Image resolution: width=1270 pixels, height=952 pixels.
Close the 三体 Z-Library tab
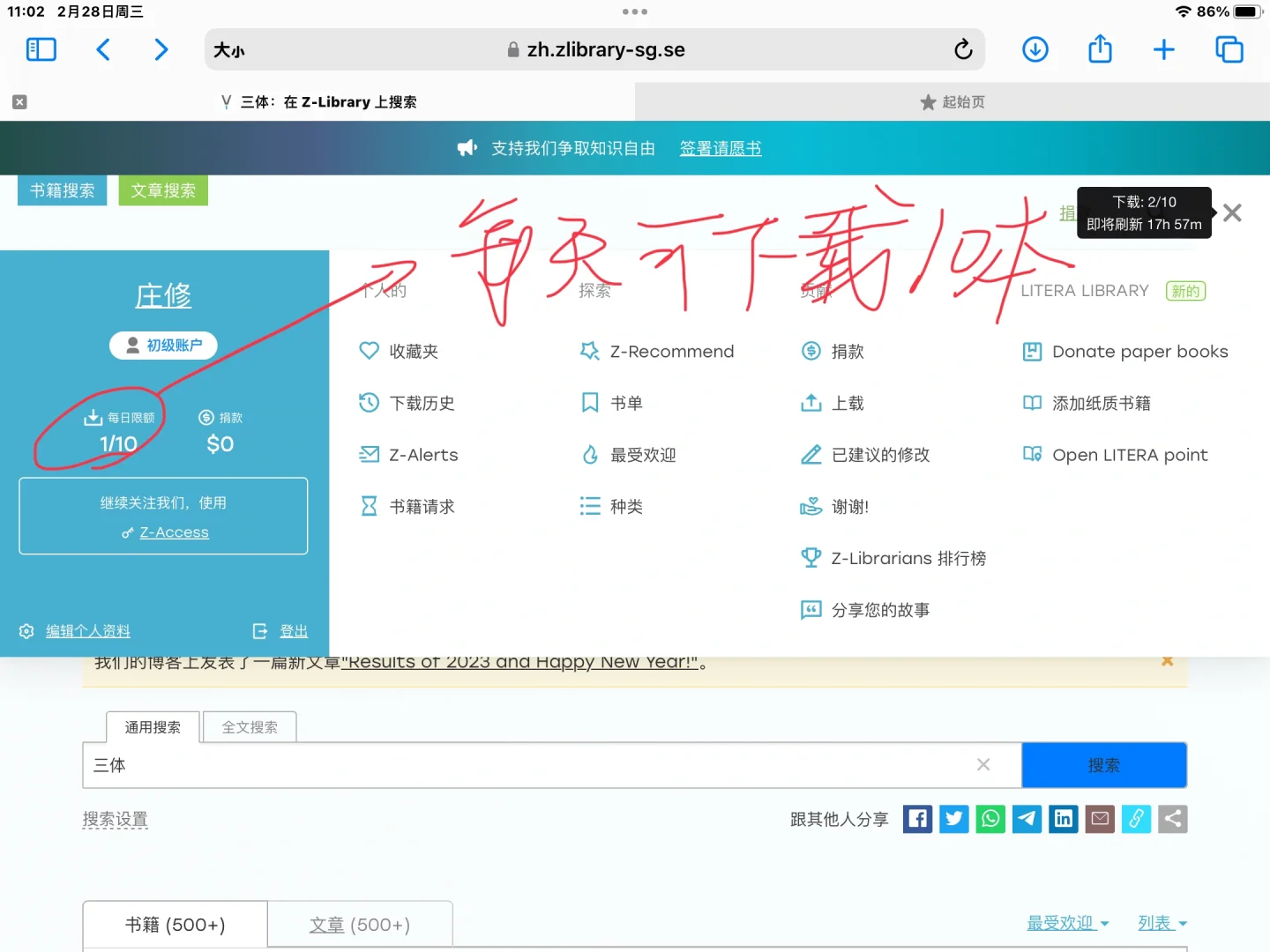pyautogui.click(x=19, y=102)
